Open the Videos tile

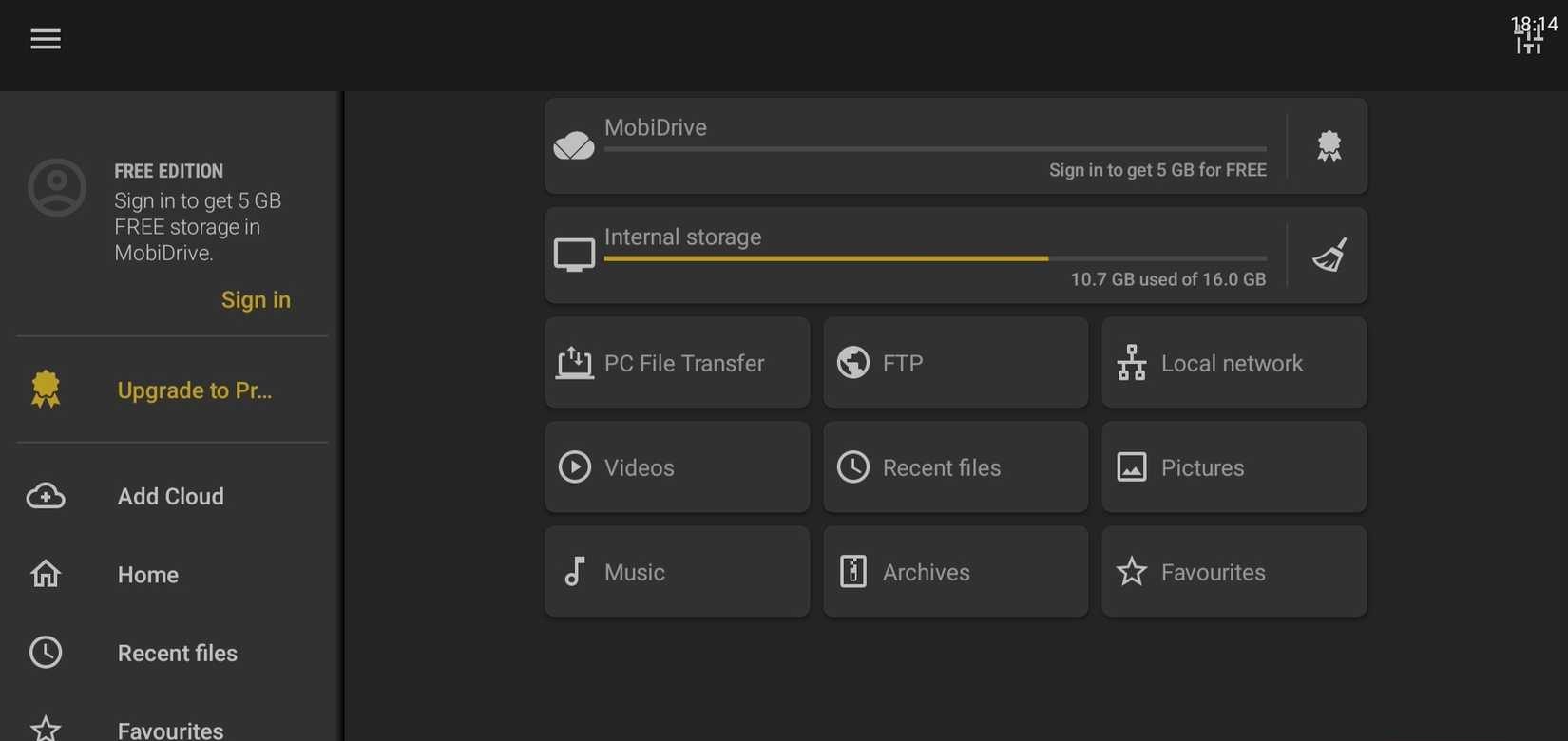[678, 467]
